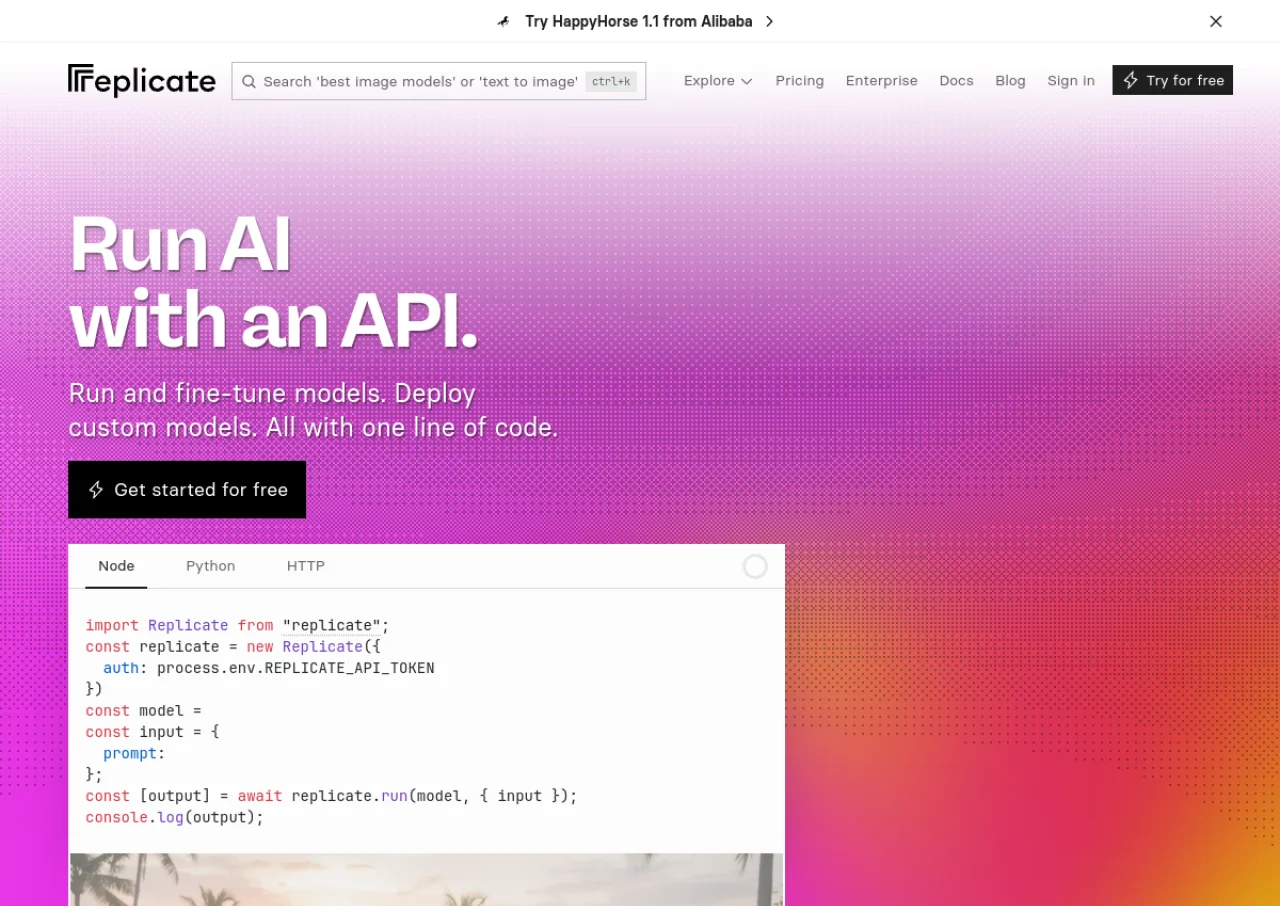
Task: Click the console.log(output) code line
Action: [175, 817]
